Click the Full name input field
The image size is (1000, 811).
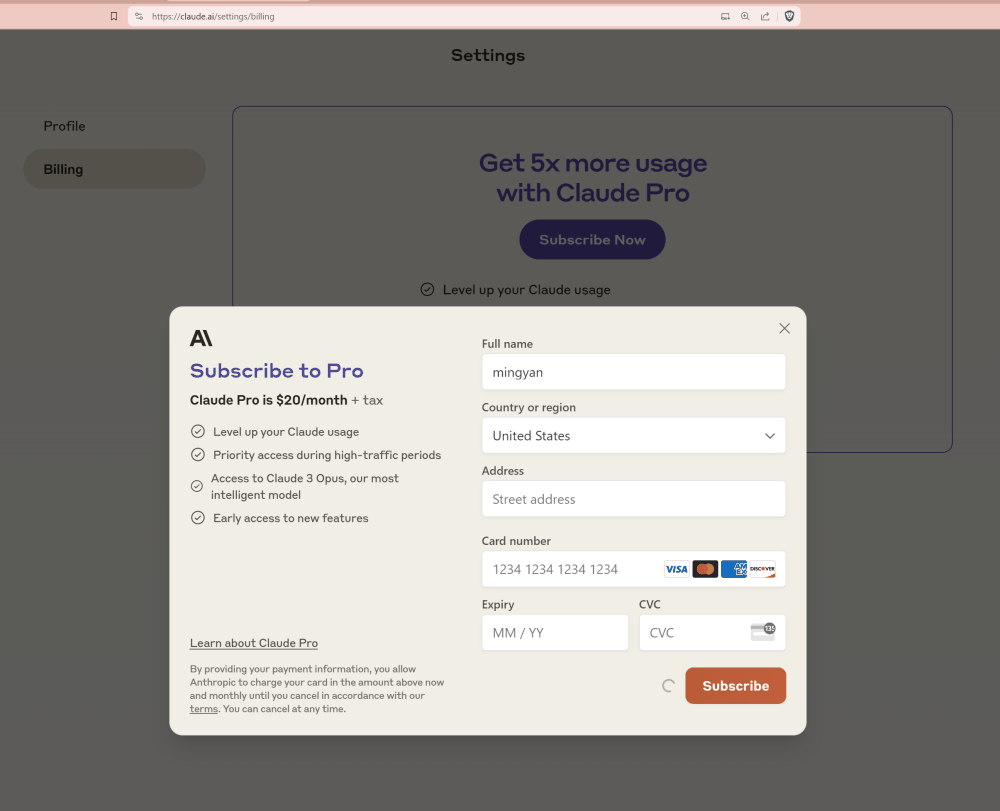pos(633,372)
